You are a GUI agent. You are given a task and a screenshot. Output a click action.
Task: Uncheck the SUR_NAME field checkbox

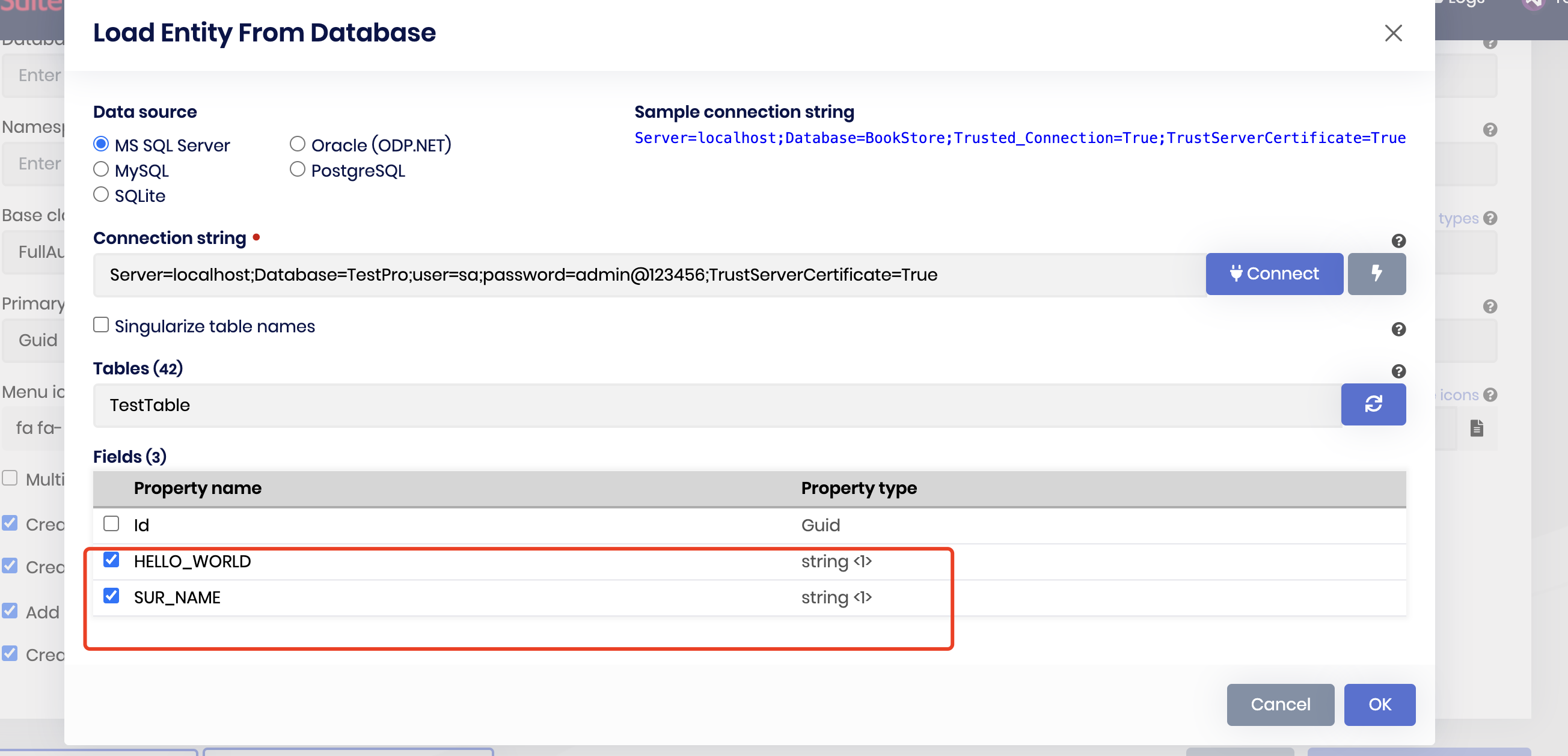click(111, 596)
